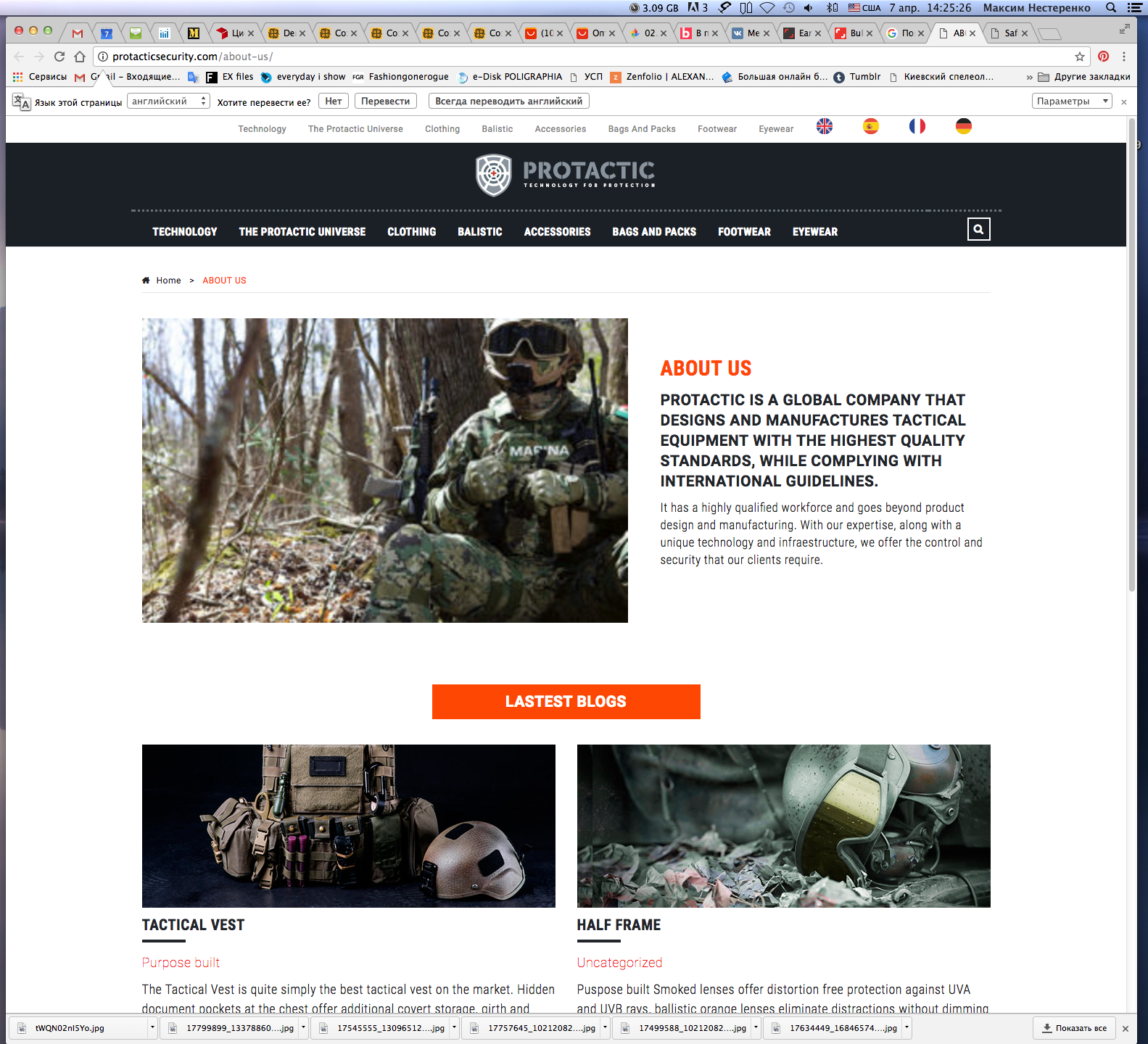Close the translate bar
The width and height of the screenshot is (1148, 1044).
1124,102
